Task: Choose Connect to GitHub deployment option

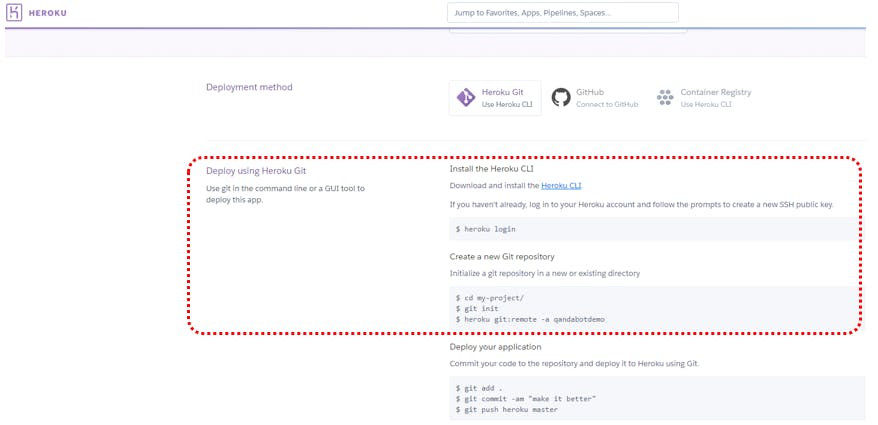Action: [x=595, y=98]
